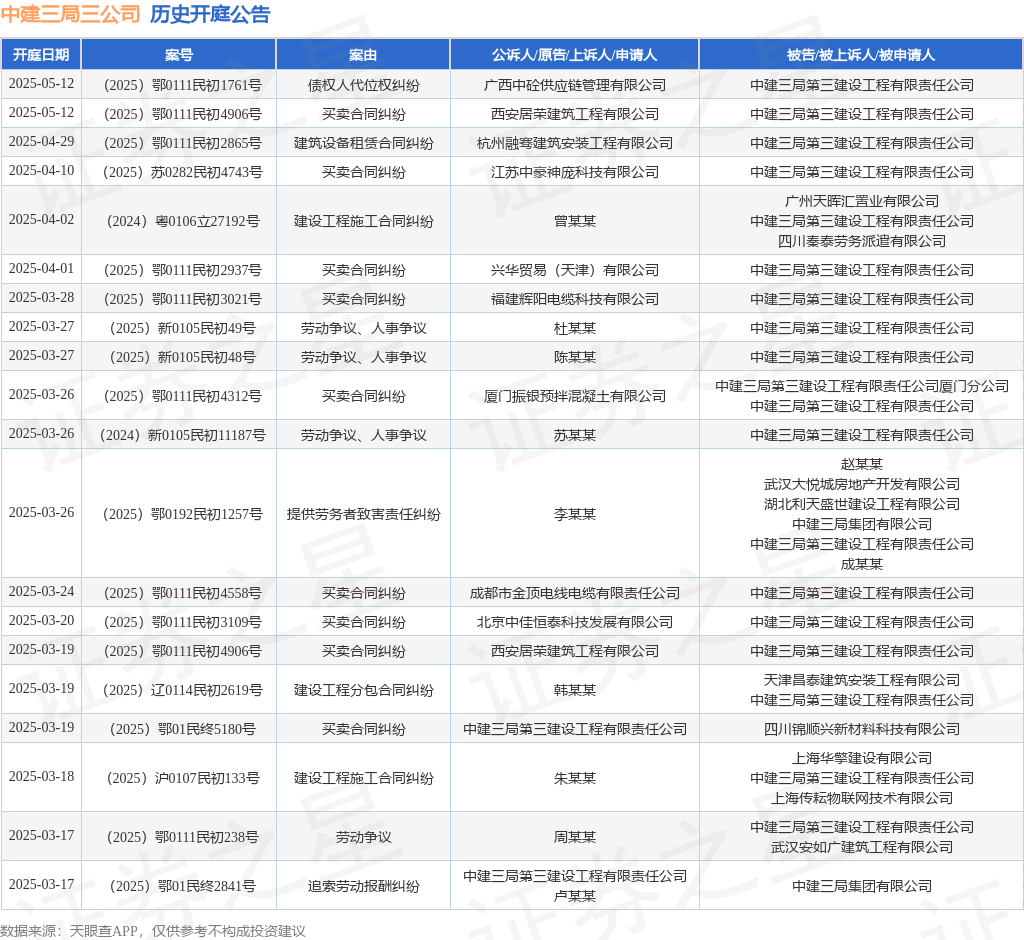The height and width of the screenshot is (940, 1024).
Task: Click cause 建设工程分包合同纠纷
Action: point(364,690)
